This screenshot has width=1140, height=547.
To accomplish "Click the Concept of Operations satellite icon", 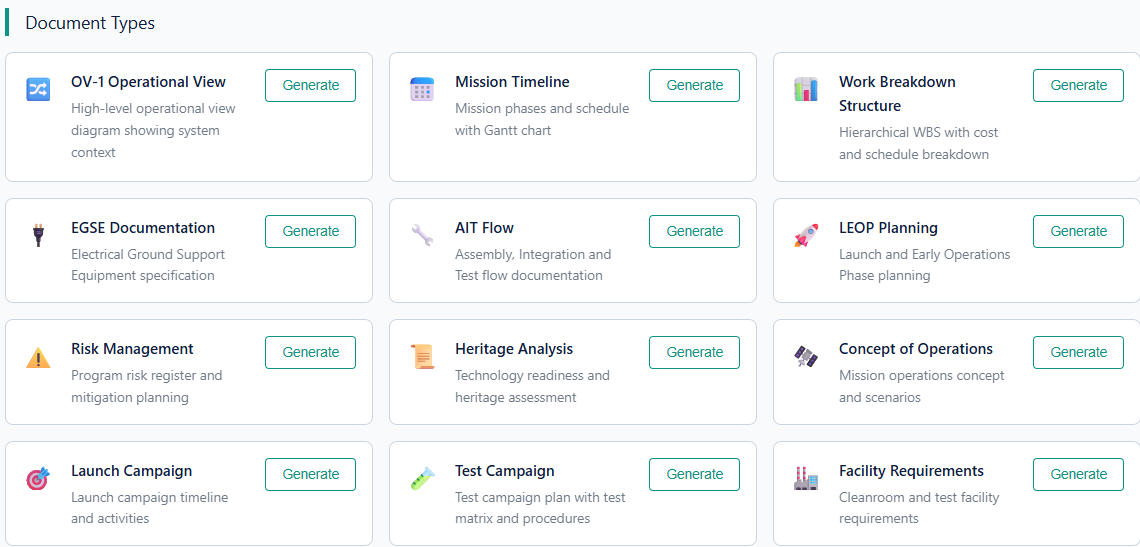I will point(806,356).
